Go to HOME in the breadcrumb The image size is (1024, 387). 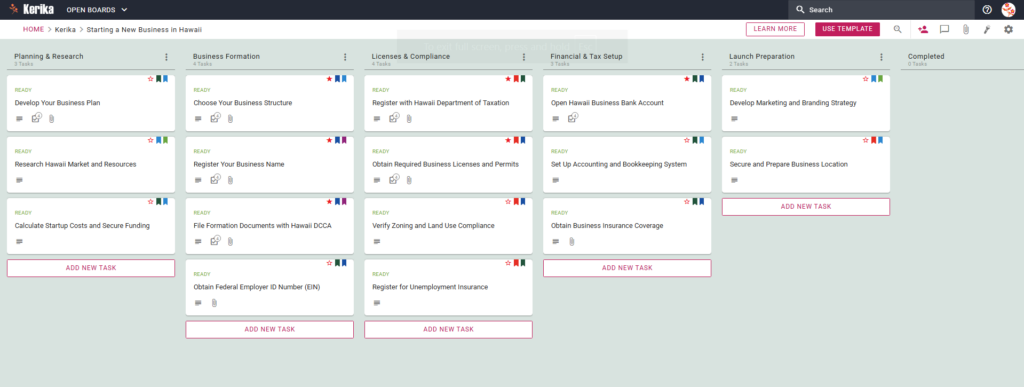tap(34, 29)
